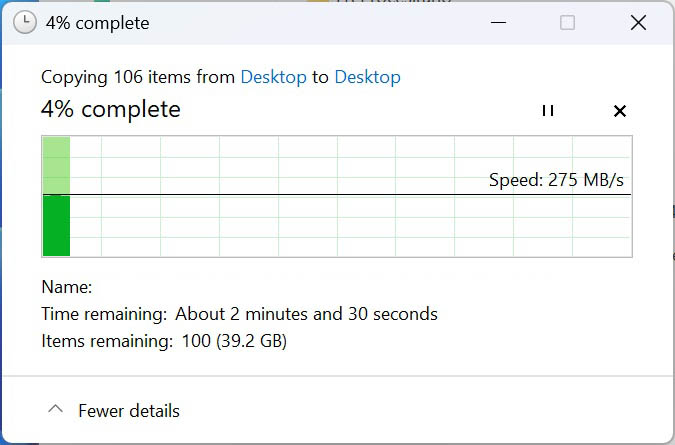Collapse the dialog with Fewer details
This screenshot has height=445, width=675.
click(x=114, y=411)
